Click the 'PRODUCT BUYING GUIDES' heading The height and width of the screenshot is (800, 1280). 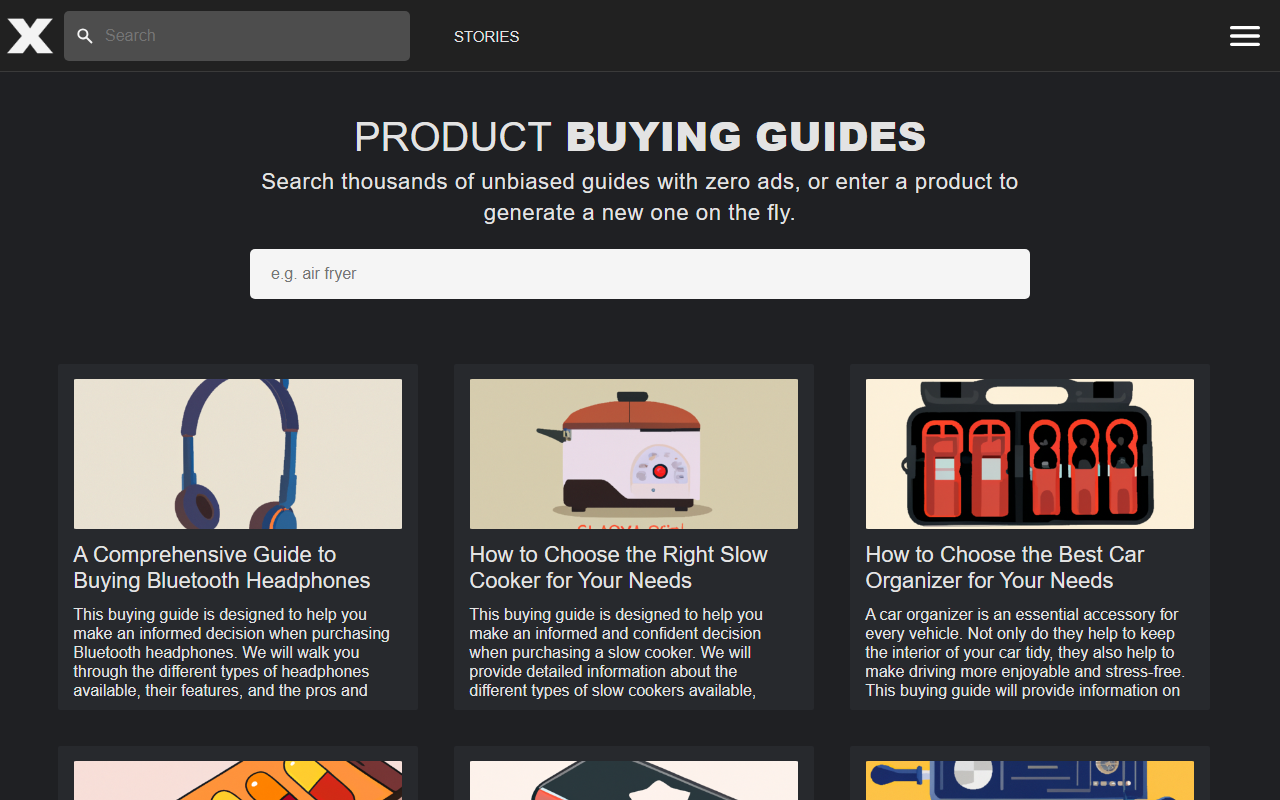click(640, 137)
